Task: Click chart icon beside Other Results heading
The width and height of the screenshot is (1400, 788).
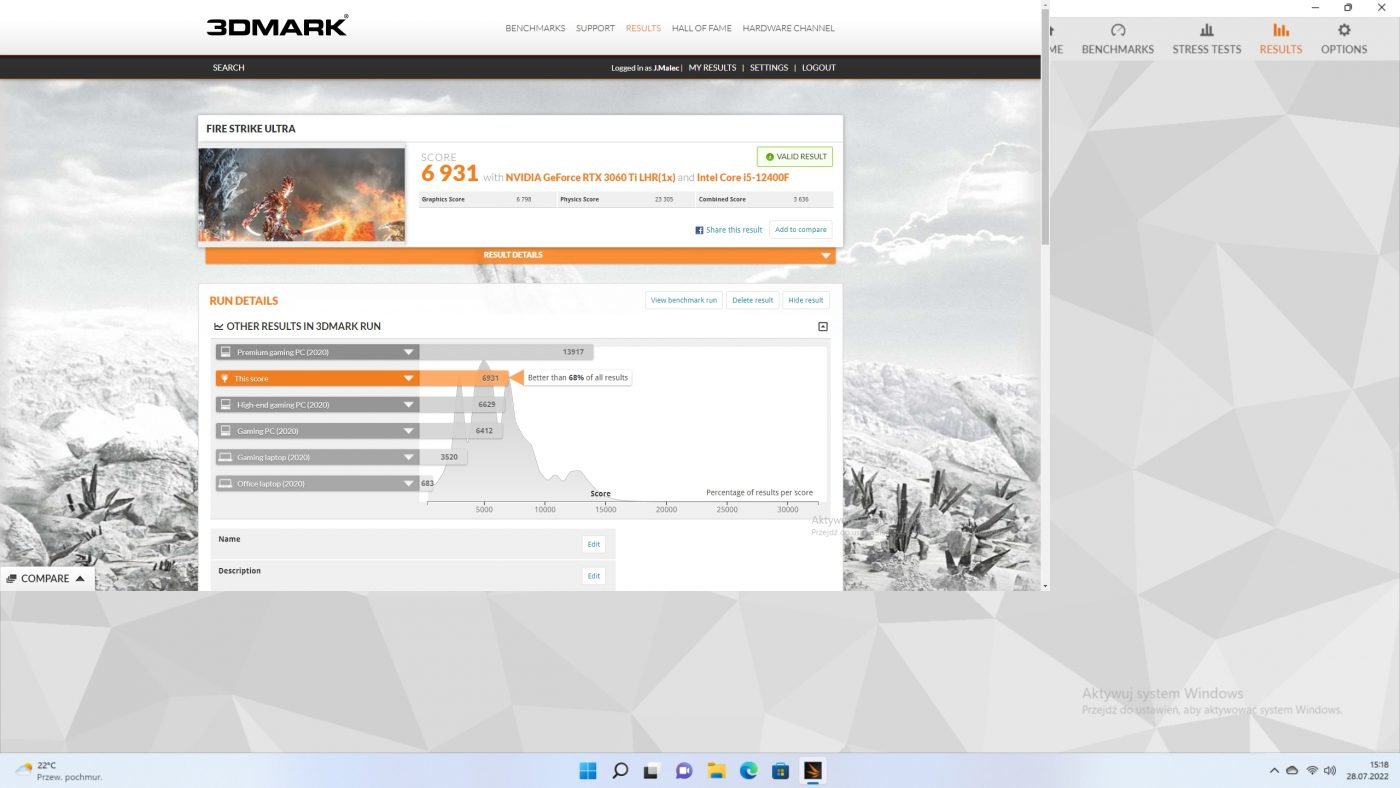Action: pyautogui.click(x=218, y=327)
